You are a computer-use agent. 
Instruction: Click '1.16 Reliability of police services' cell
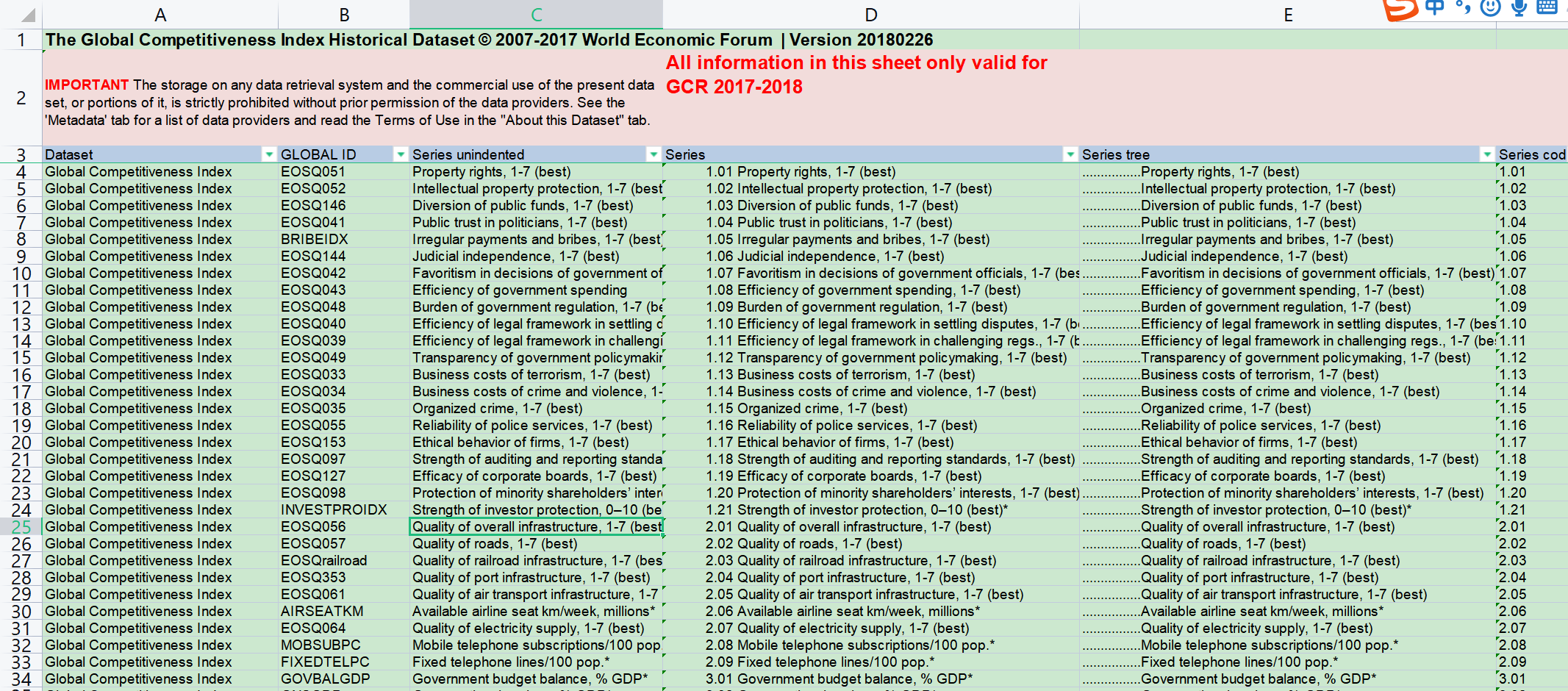tap(871, 425)
